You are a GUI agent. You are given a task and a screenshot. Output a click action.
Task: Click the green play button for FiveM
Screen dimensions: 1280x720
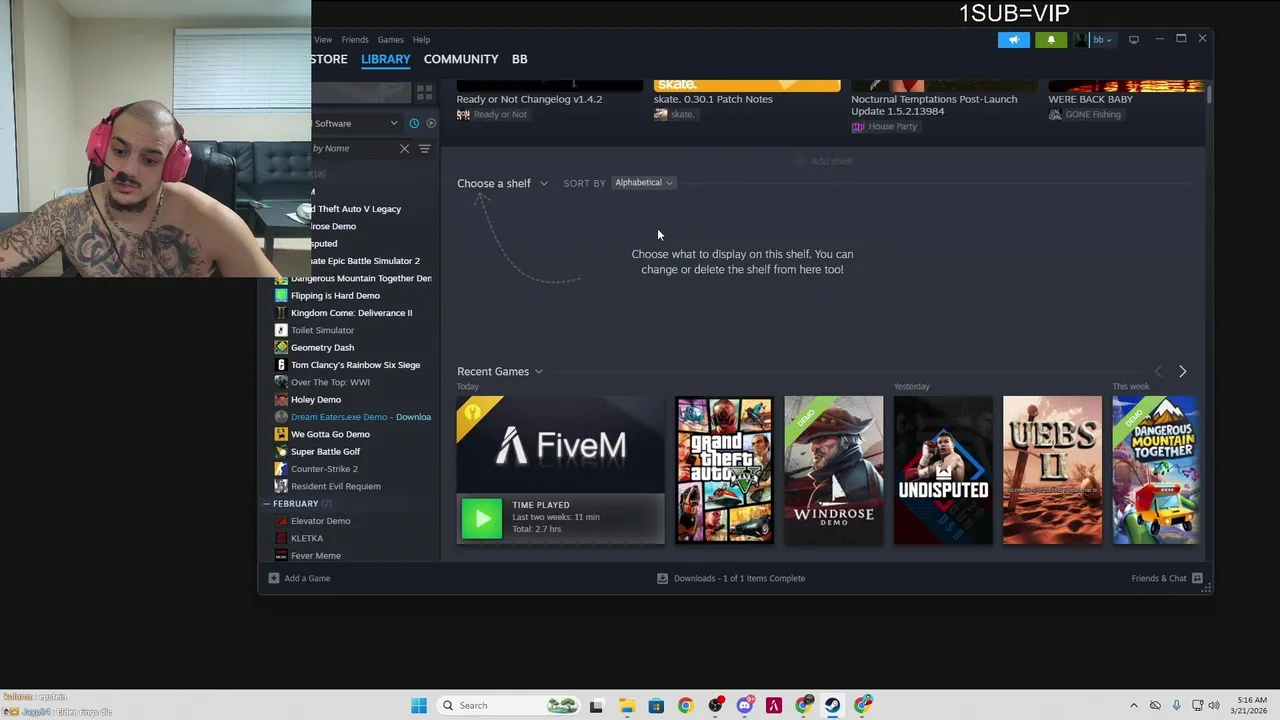click(x=481, y=518)
